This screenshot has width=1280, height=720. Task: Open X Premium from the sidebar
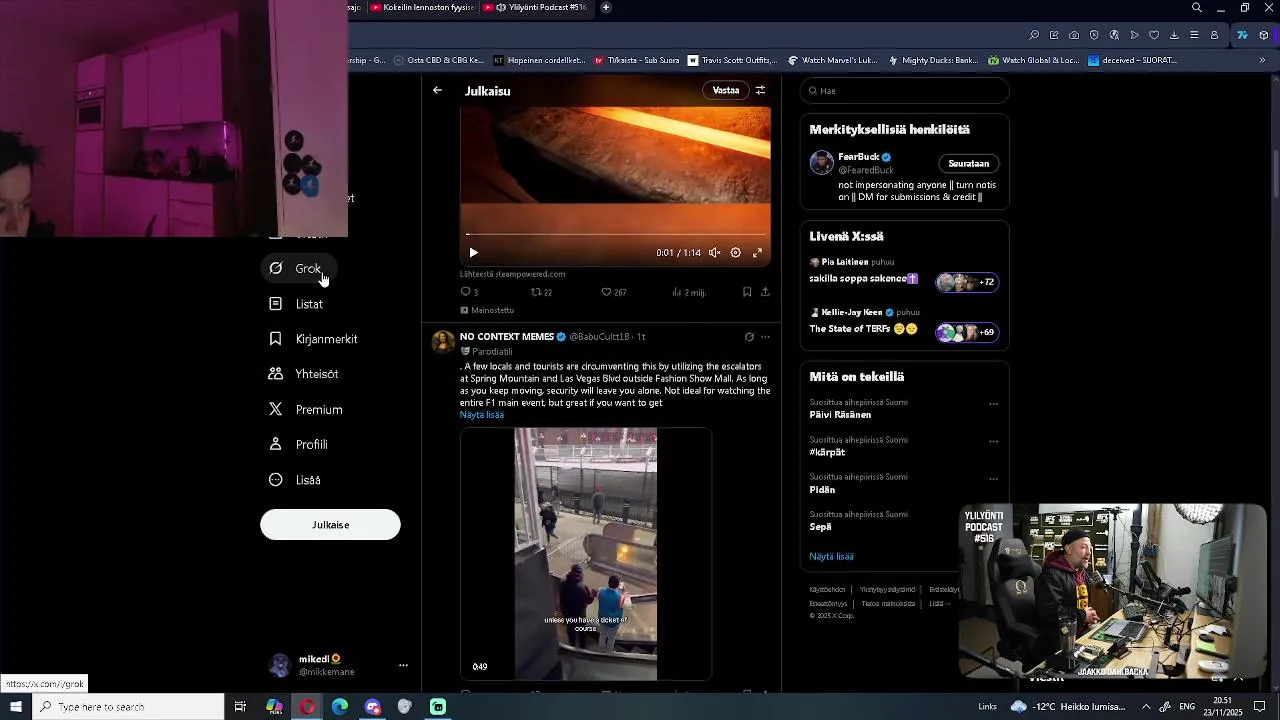point(306,410)
